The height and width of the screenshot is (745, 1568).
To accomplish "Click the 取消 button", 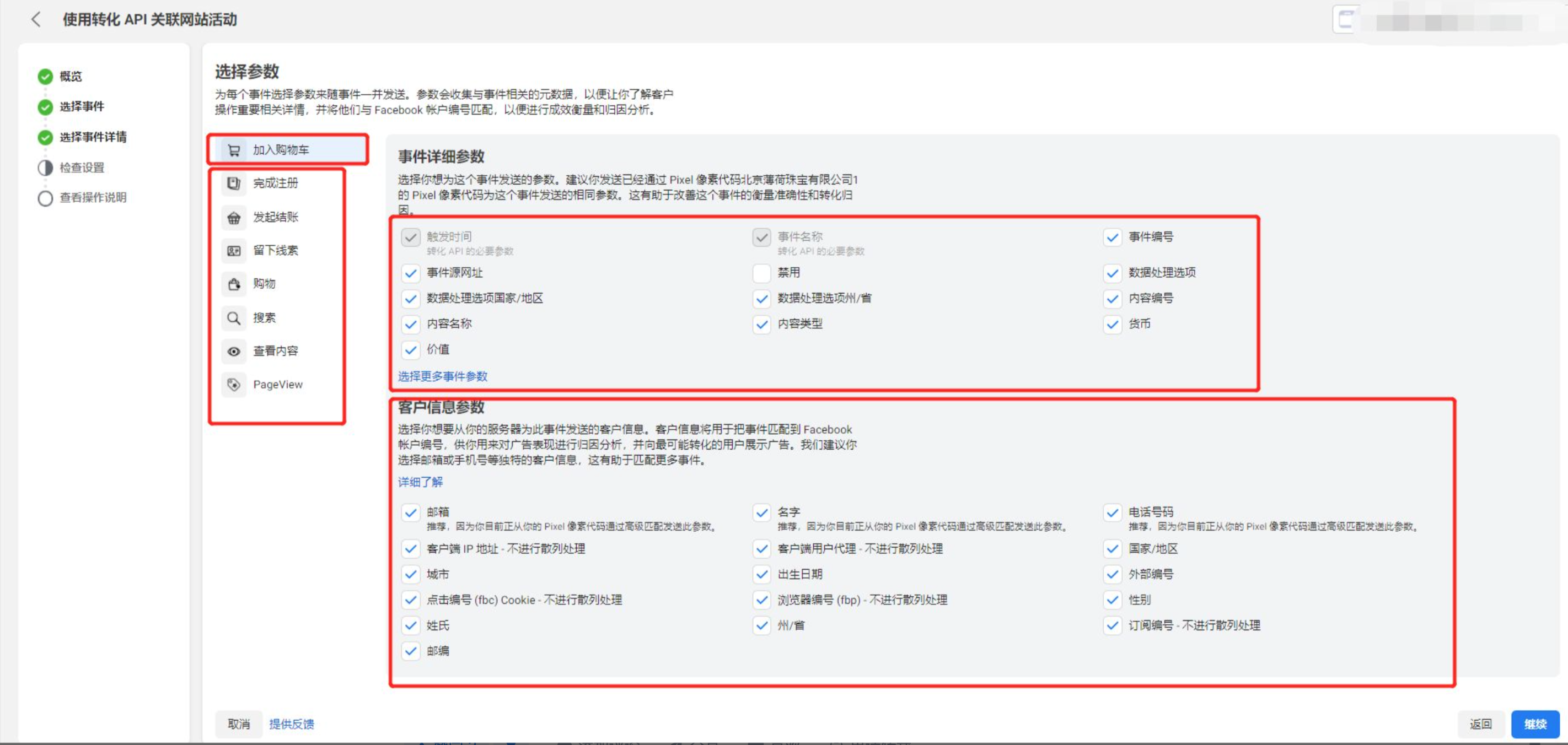I will click(239, 724).
